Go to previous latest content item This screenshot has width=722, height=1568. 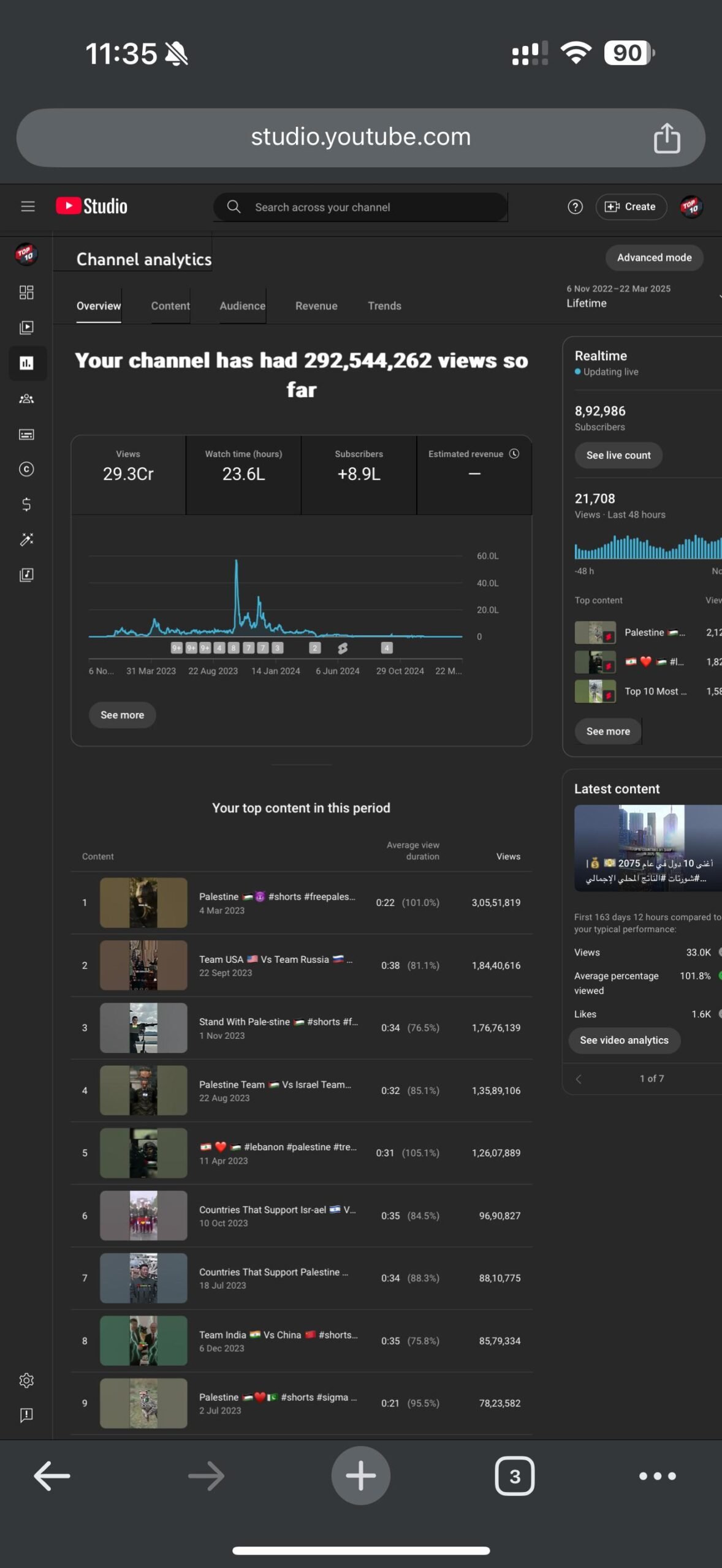578,1079
